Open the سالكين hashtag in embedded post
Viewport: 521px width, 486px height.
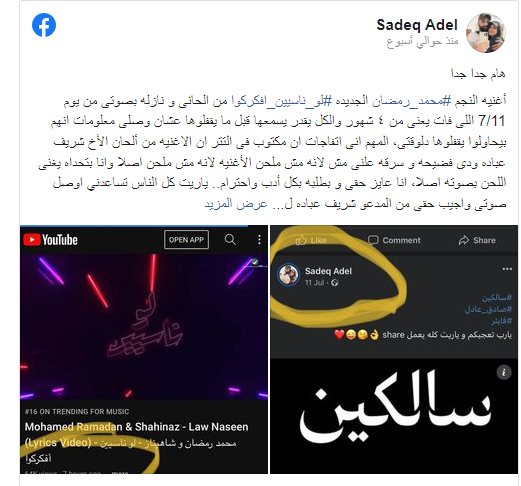pos(497,297)
